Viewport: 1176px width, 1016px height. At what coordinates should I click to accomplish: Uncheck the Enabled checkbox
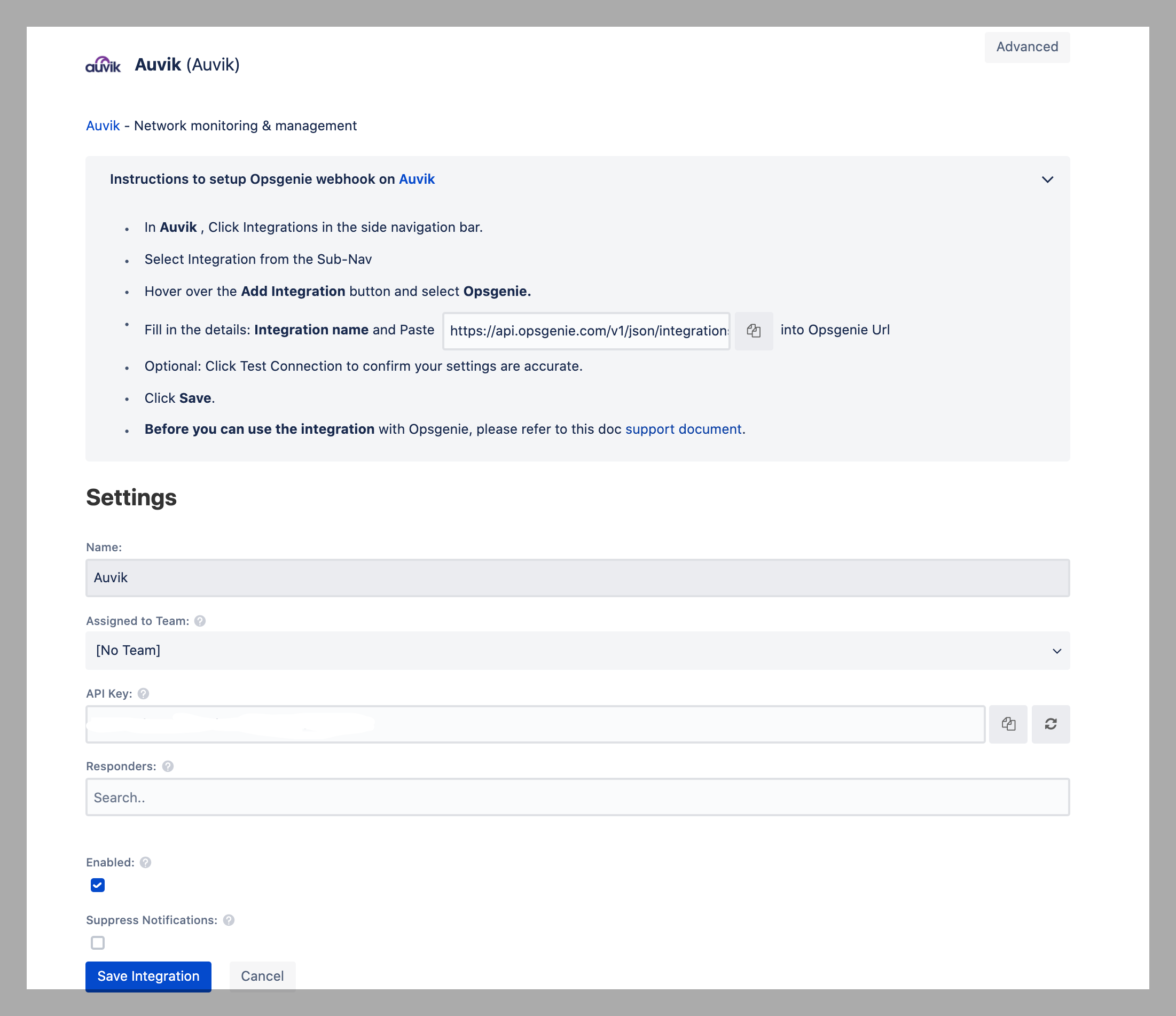pyautogui.click(x=98, y=885)
